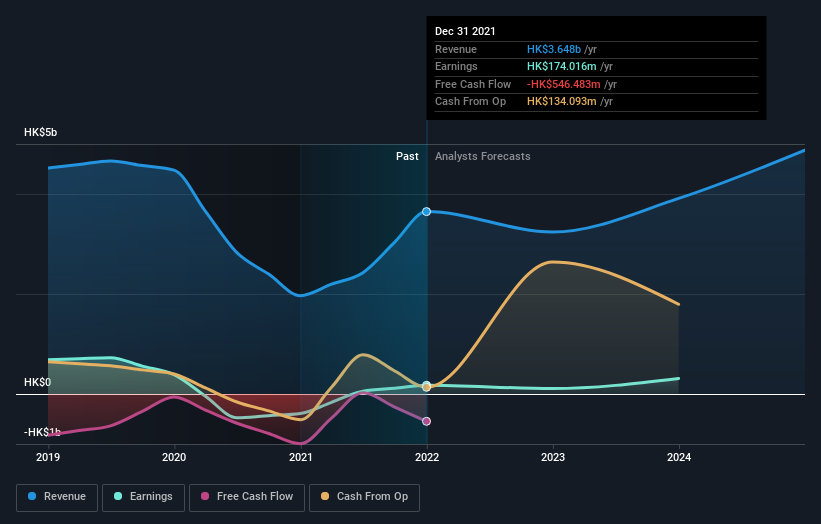Click the 2020 axis label
Image resolution: width=821 pixels, height=524 pixels.
[x=174, y=457]
